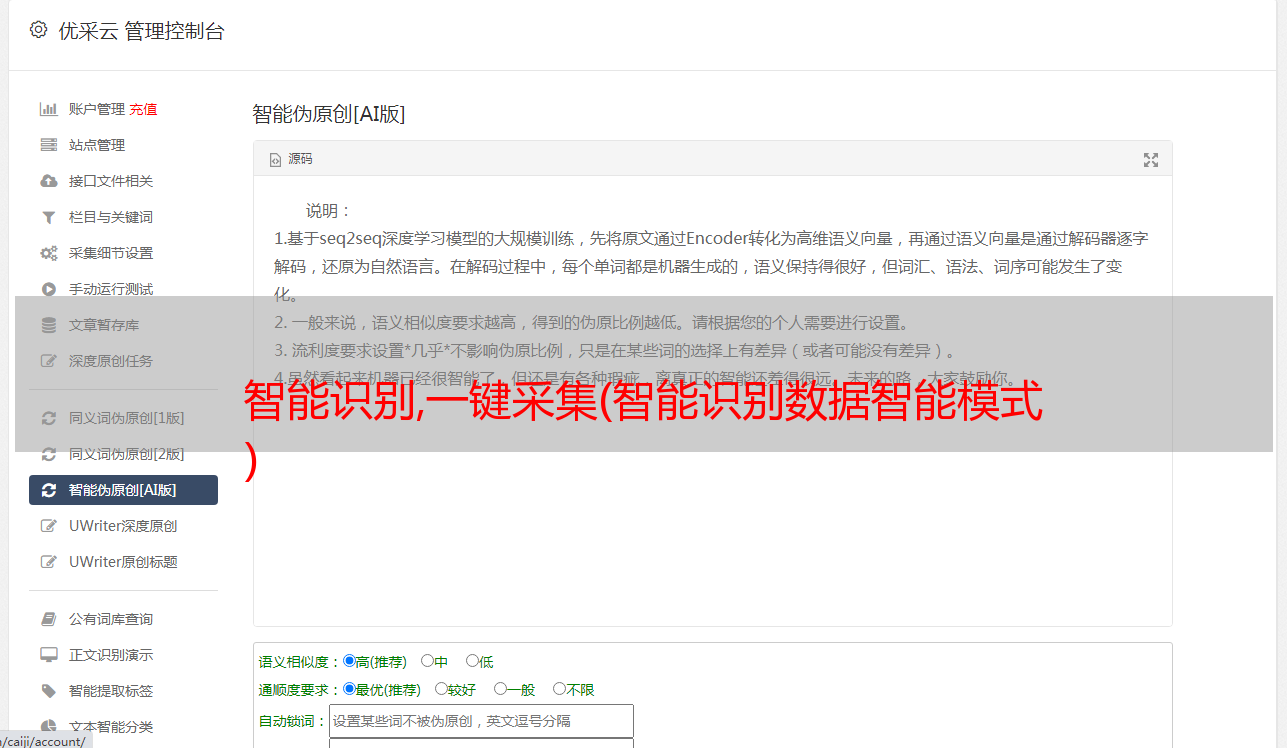The image size is (1287, 748).
Task: Go to UWriter深度原创 page
Action: [123, 526]
